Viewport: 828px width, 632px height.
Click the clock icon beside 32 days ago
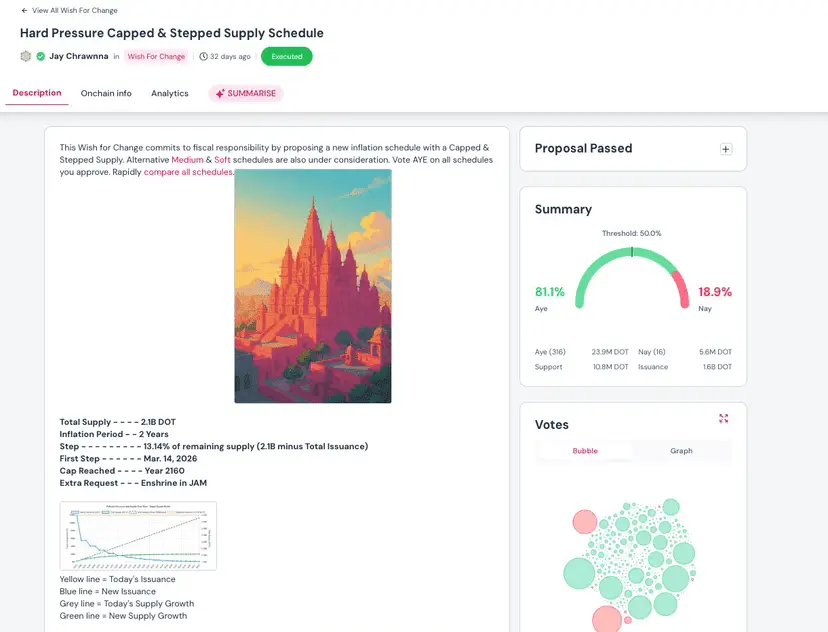[x=203, y=56]
